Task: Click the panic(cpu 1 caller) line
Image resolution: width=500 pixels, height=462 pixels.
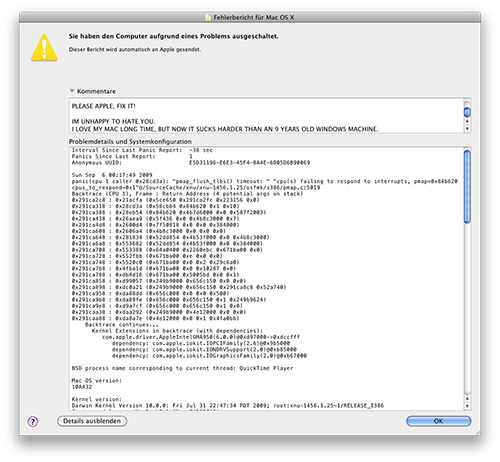Action: (x=265, y=181)
